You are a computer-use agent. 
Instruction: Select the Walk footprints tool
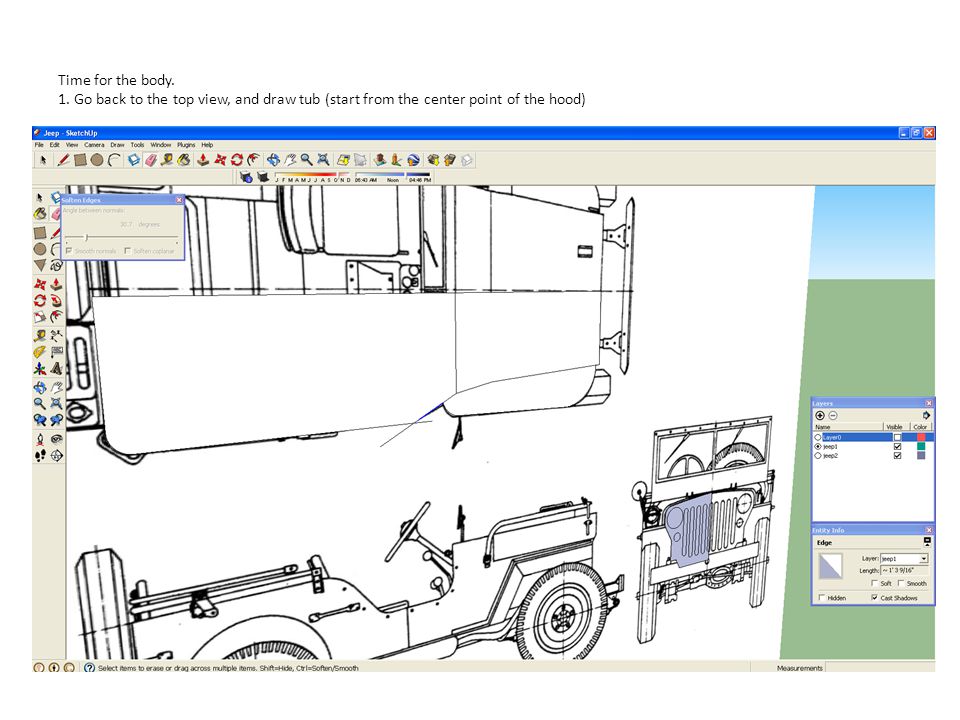[x=40, y=456]
